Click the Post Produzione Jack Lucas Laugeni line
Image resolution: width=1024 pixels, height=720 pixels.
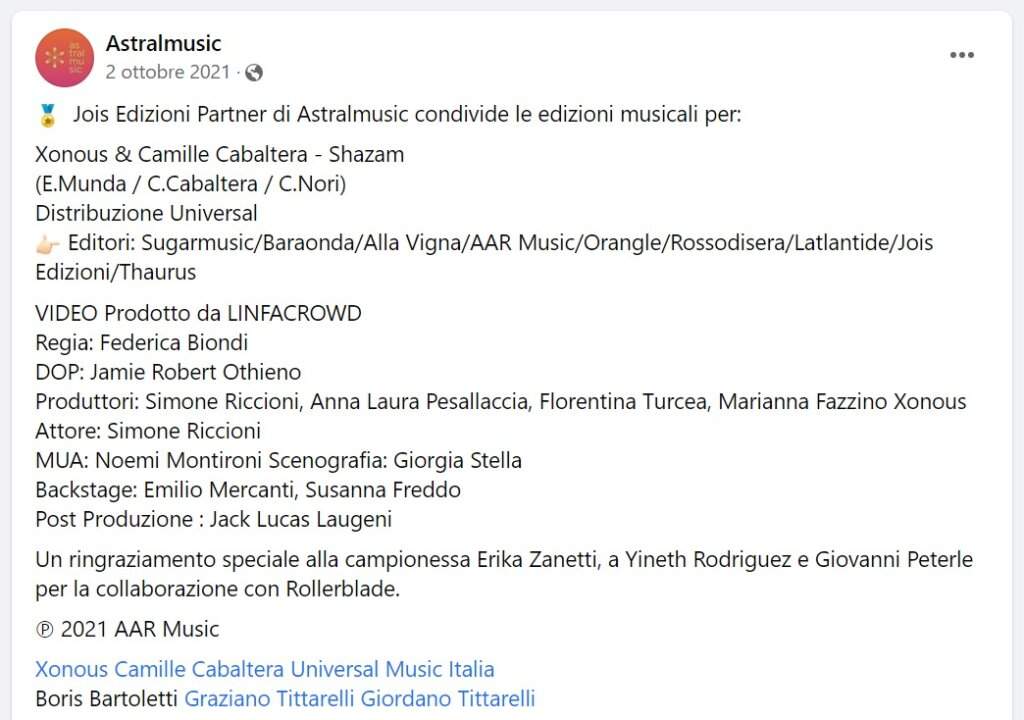tap(213, 519)
